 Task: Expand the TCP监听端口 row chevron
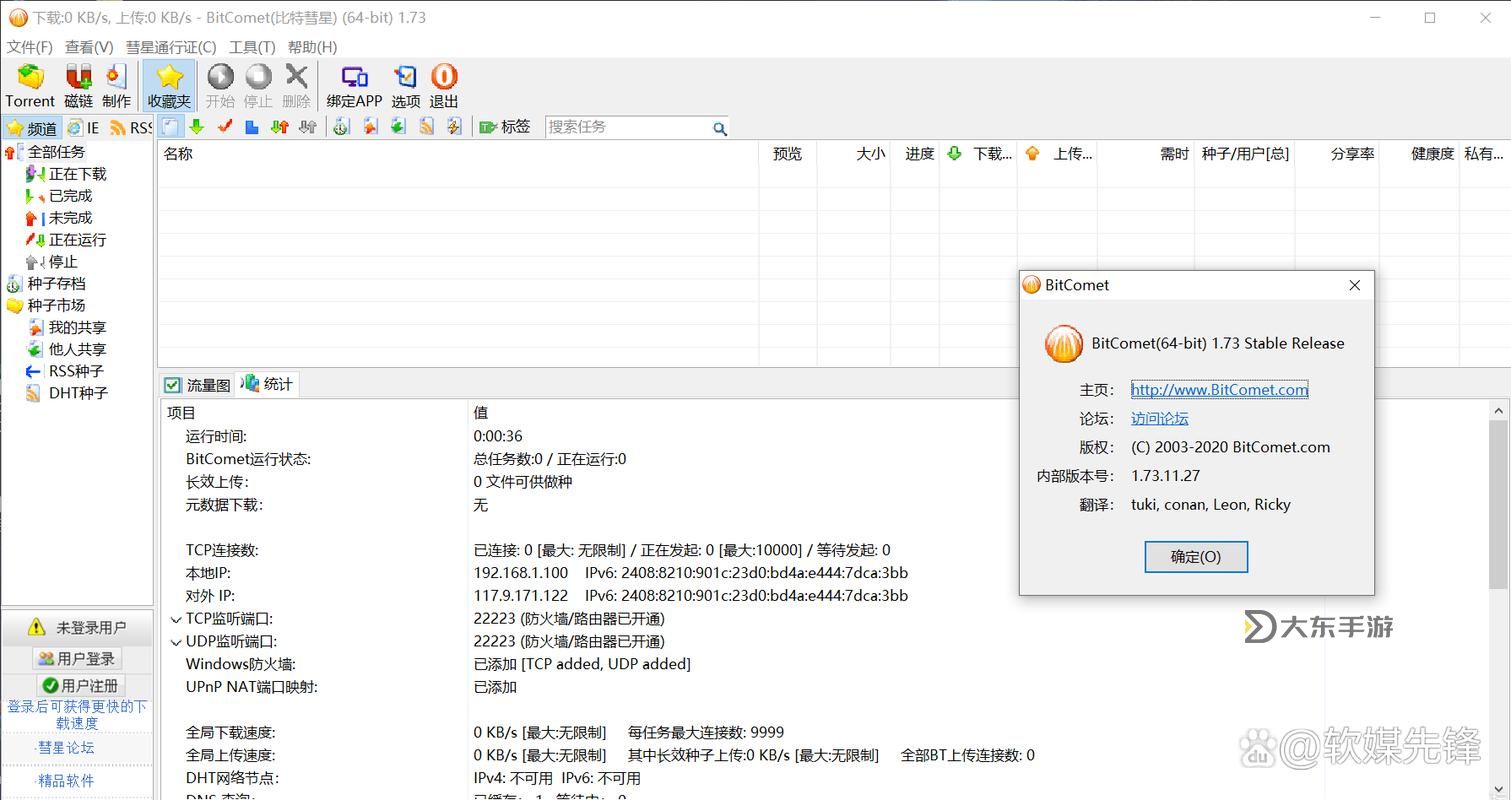[176, 619]
